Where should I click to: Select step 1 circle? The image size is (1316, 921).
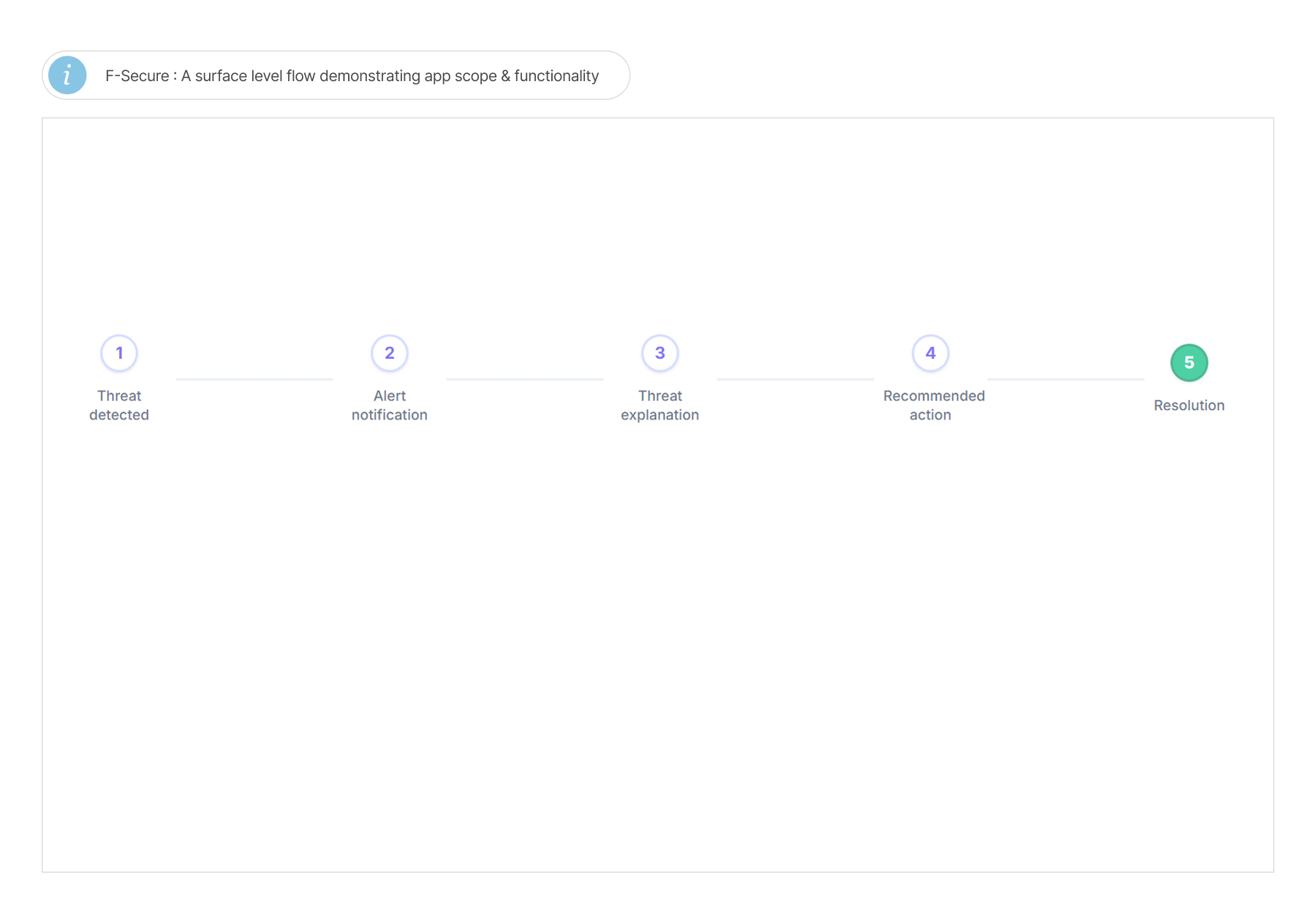pos(119,353)
